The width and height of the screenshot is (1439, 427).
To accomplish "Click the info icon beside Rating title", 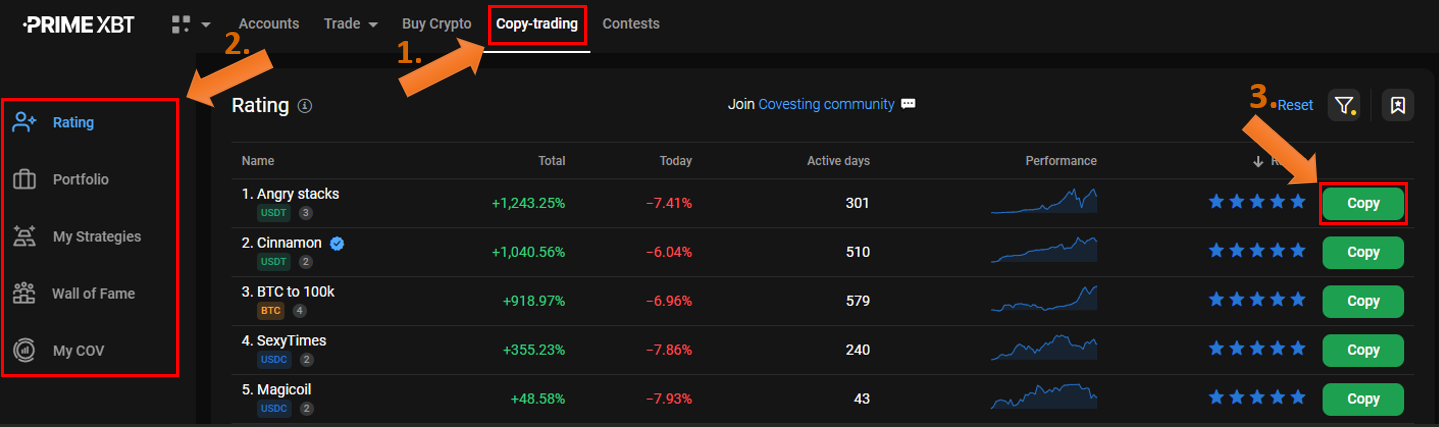I will pos(305,106).
